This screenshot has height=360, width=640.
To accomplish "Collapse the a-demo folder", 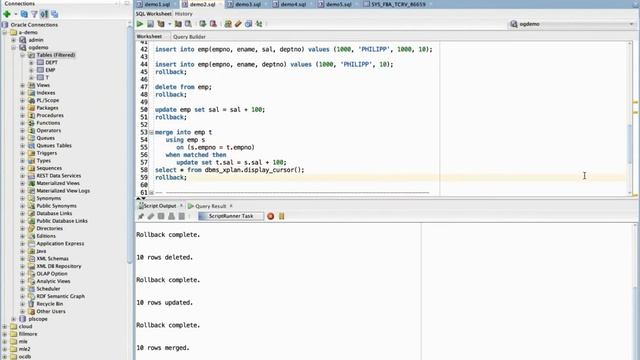I will [x=5, y=33].
